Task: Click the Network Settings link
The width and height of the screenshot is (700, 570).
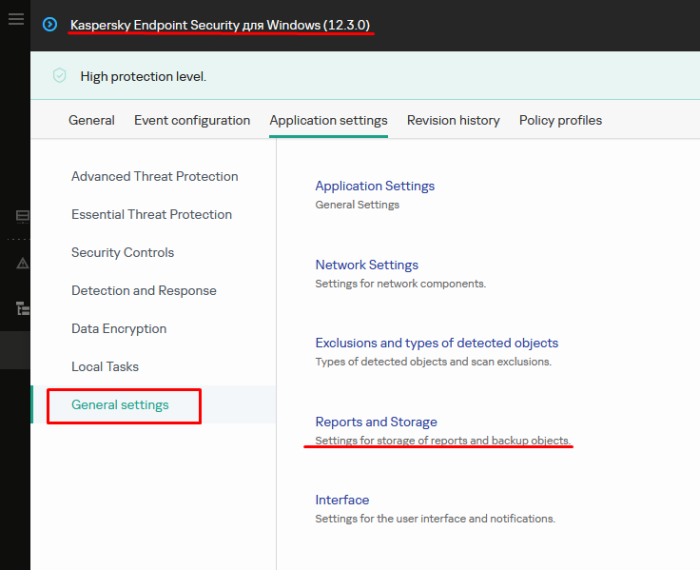Action: point(366,265)
